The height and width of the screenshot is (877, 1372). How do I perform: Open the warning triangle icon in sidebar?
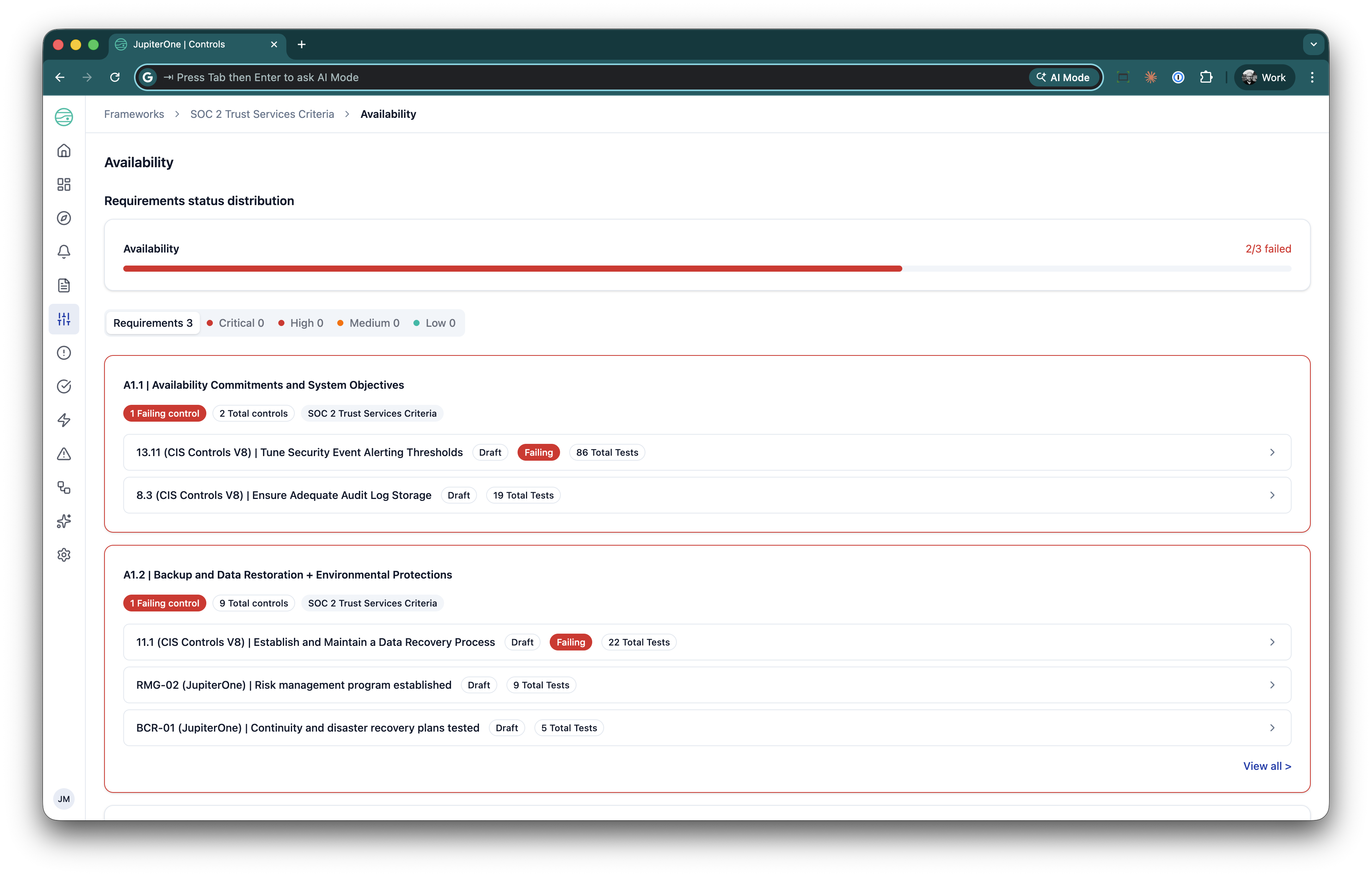click(64, 454)
